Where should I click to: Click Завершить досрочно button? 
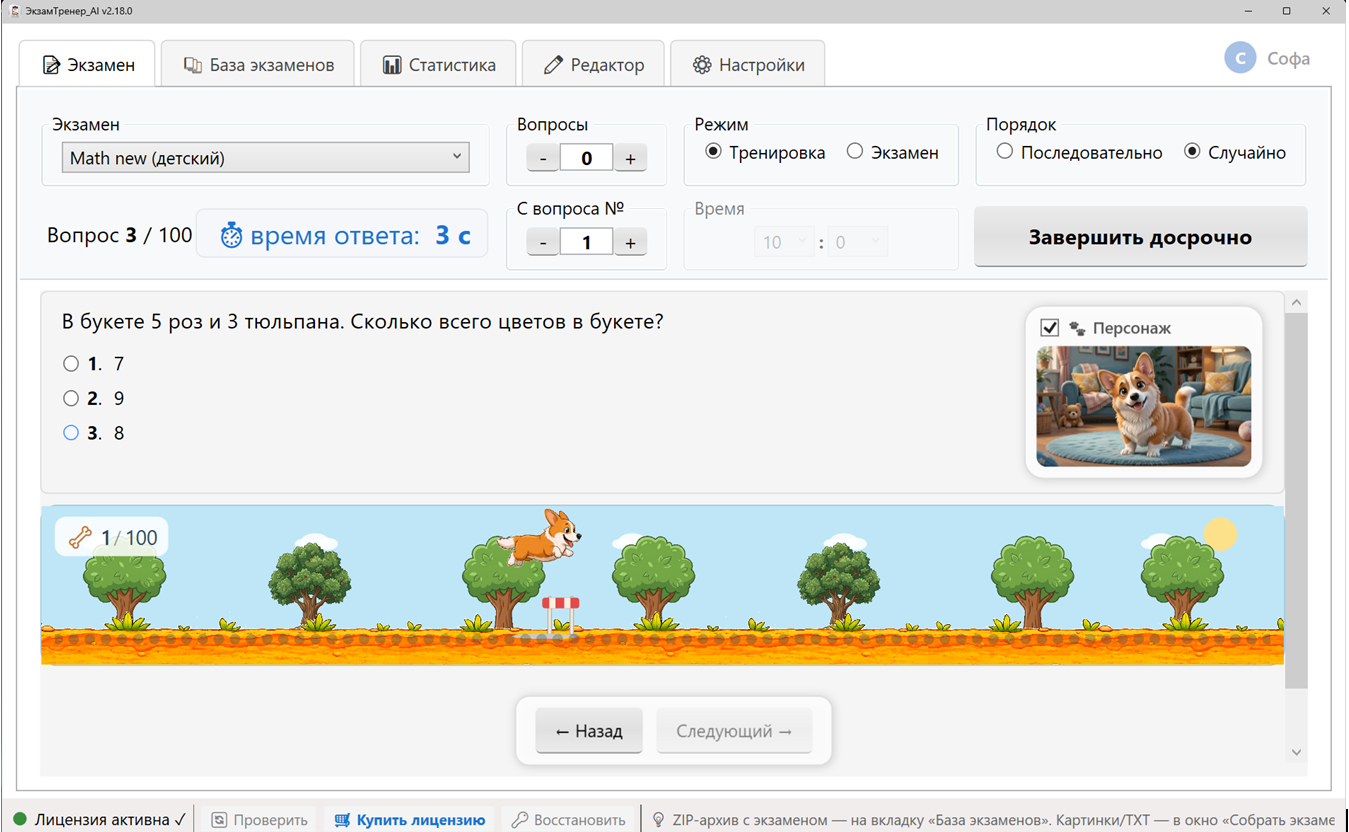click(x=1140, y=237)
